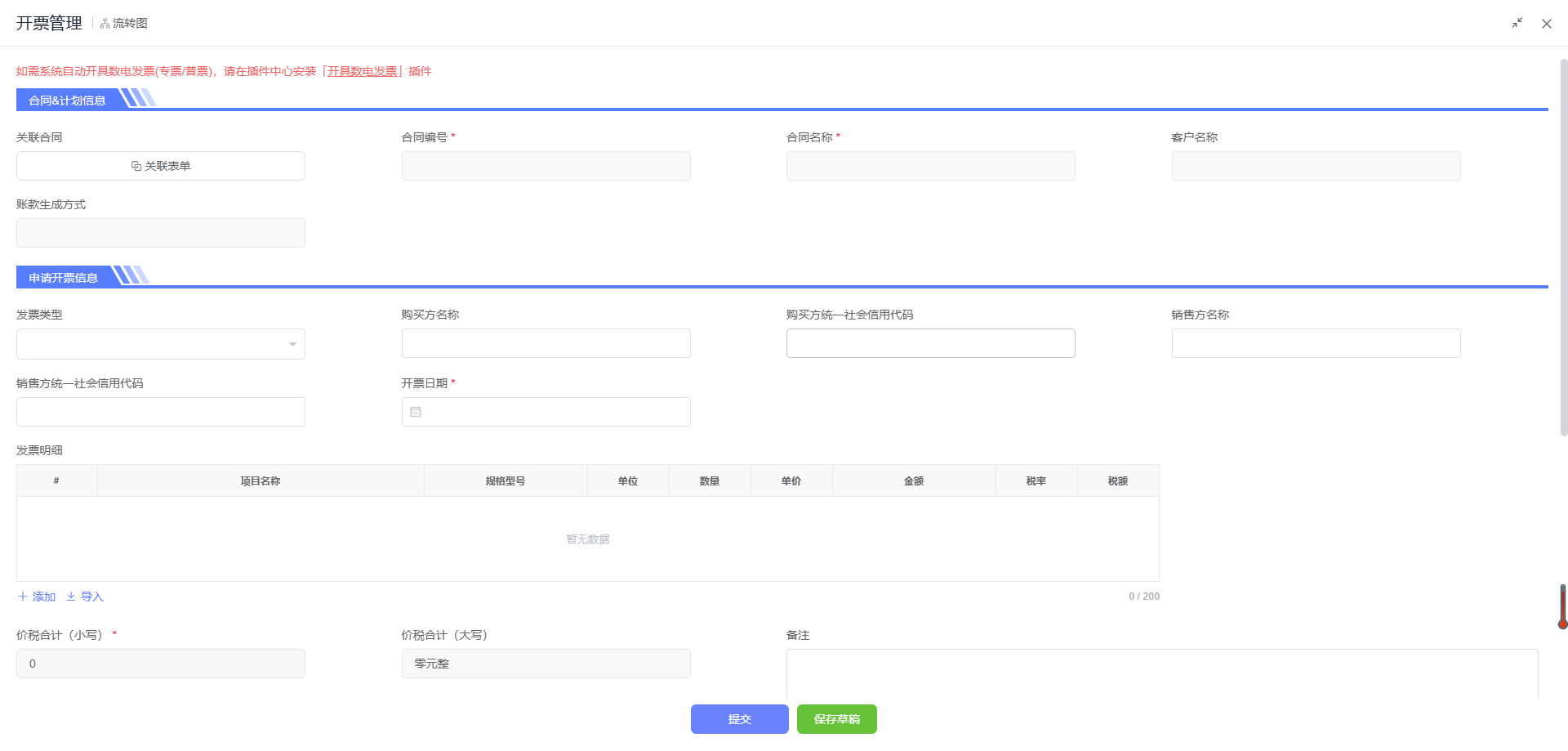
Task: Click the vertical scrollbar on right
Action: [1563, 245]
